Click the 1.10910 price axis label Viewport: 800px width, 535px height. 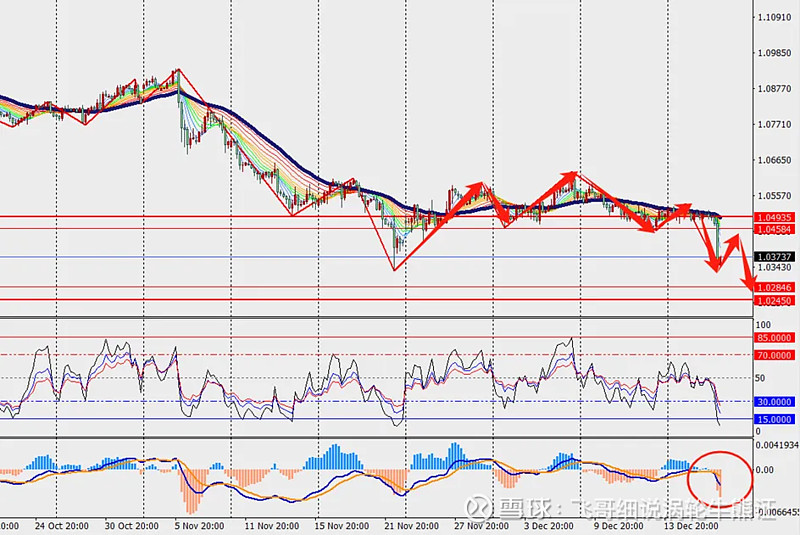[x=777, y=18]
